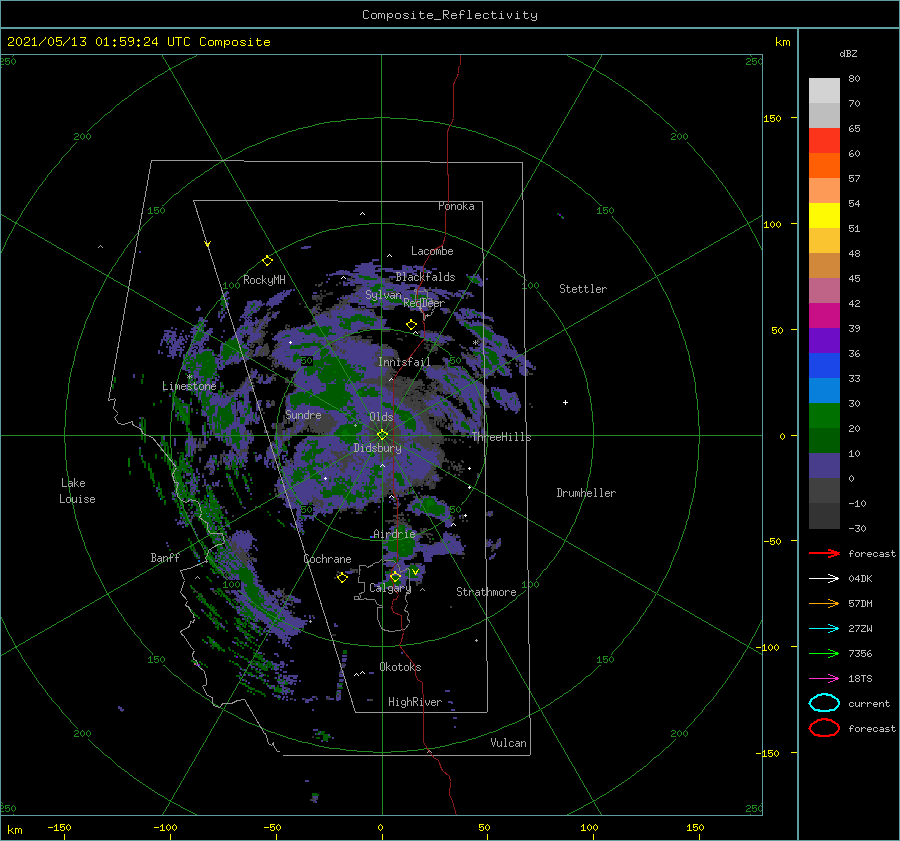The width and height of the screenshot is (900, 841).
Task: Click the Cochrane label
Action: [x=327, y=559]
